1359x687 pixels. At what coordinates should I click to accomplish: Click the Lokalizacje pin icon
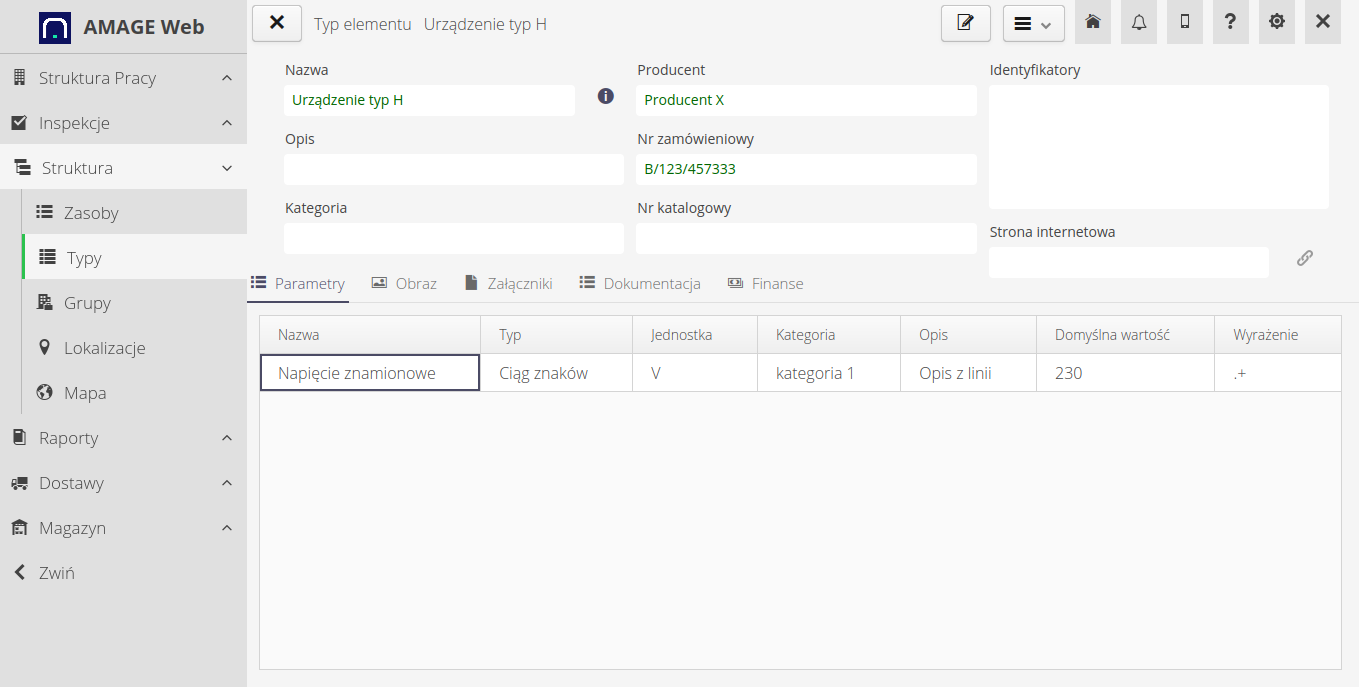pyautogui.click(x=44, y=347)
